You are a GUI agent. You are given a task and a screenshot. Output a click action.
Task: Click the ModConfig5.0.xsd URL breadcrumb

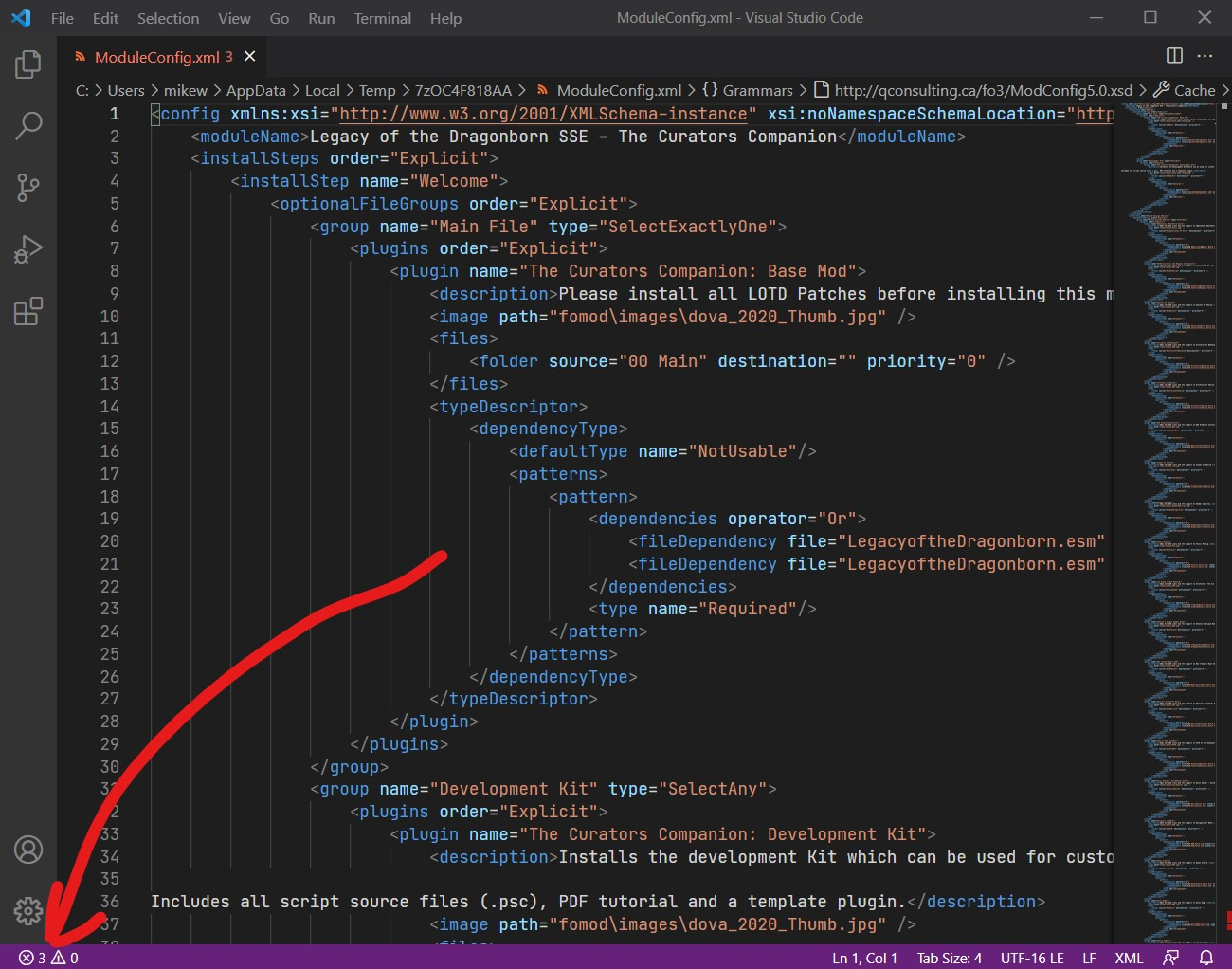pos(973,91)
